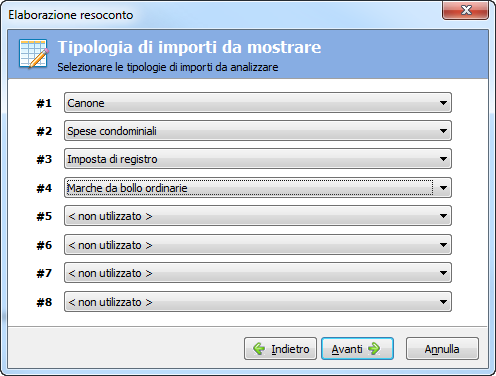Click the #8 non utilizzato combo box

coord(258,302)
